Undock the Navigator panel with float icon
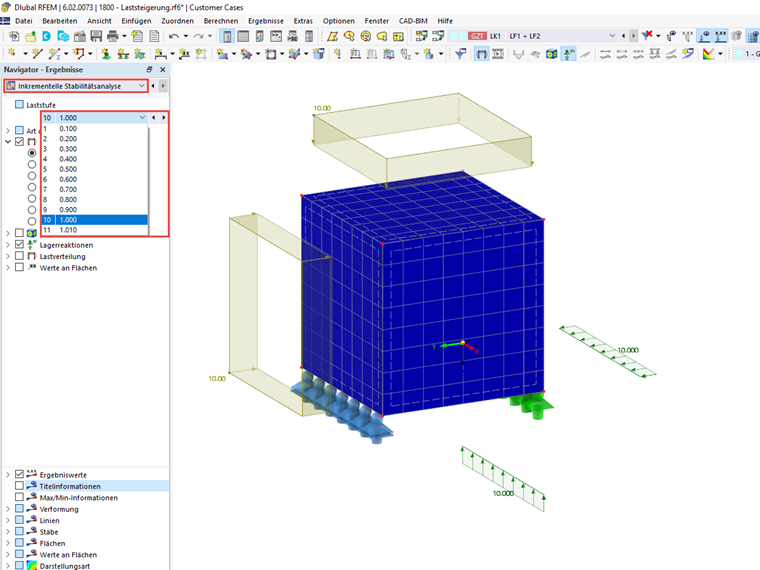760x570 pixels. [x=150, y=69]
